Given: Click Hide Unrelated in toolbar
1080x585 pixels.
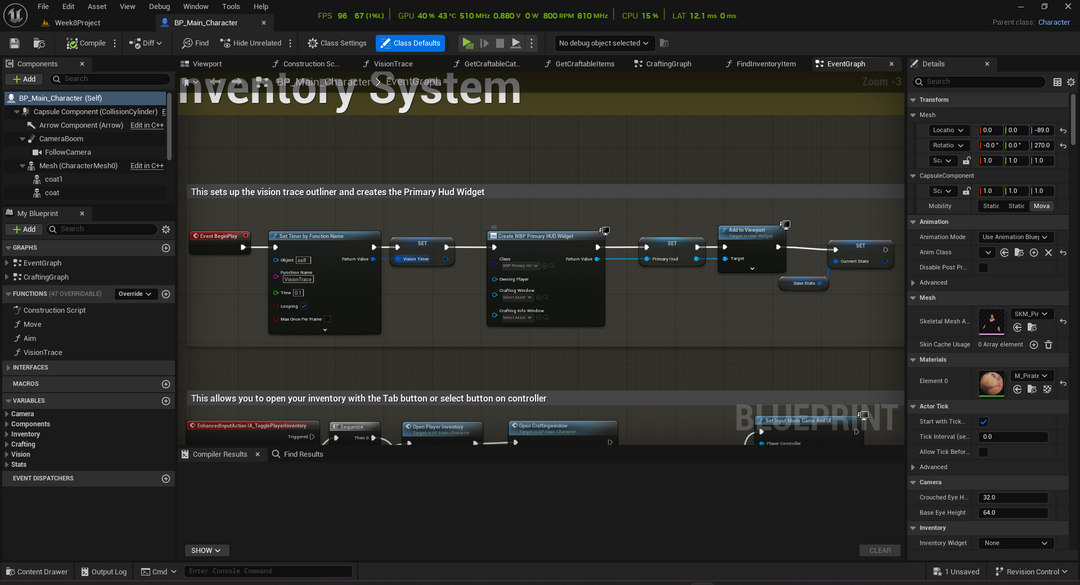Looking at the screenshot, I should 251,43.
